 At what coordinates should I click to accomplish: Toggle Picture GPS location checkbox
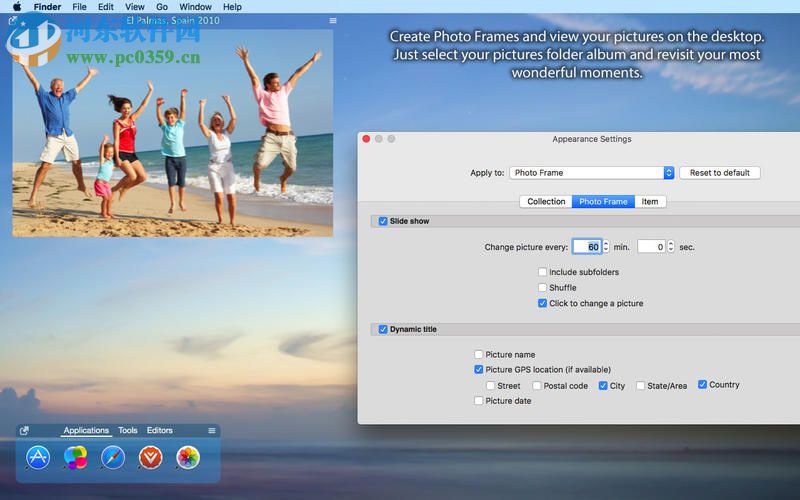pyautogui.click(x=479, y=369)
